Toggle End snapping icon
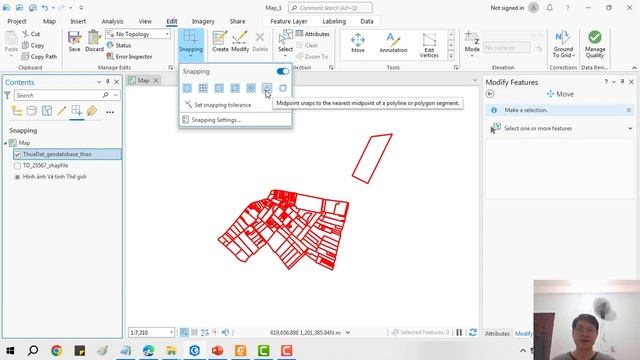Screen dimensions: 640x360 (x=203, y=88)
